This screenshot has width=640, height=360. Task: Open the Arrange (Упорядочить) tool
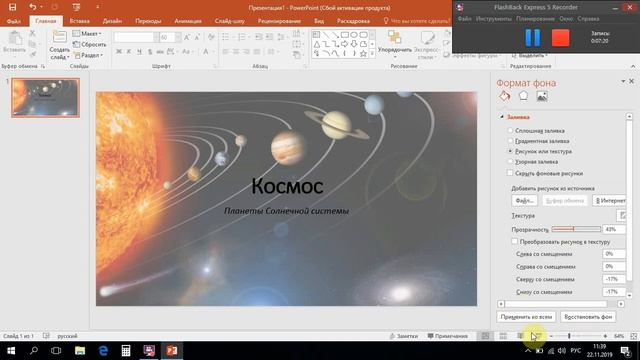pos(394,44)
